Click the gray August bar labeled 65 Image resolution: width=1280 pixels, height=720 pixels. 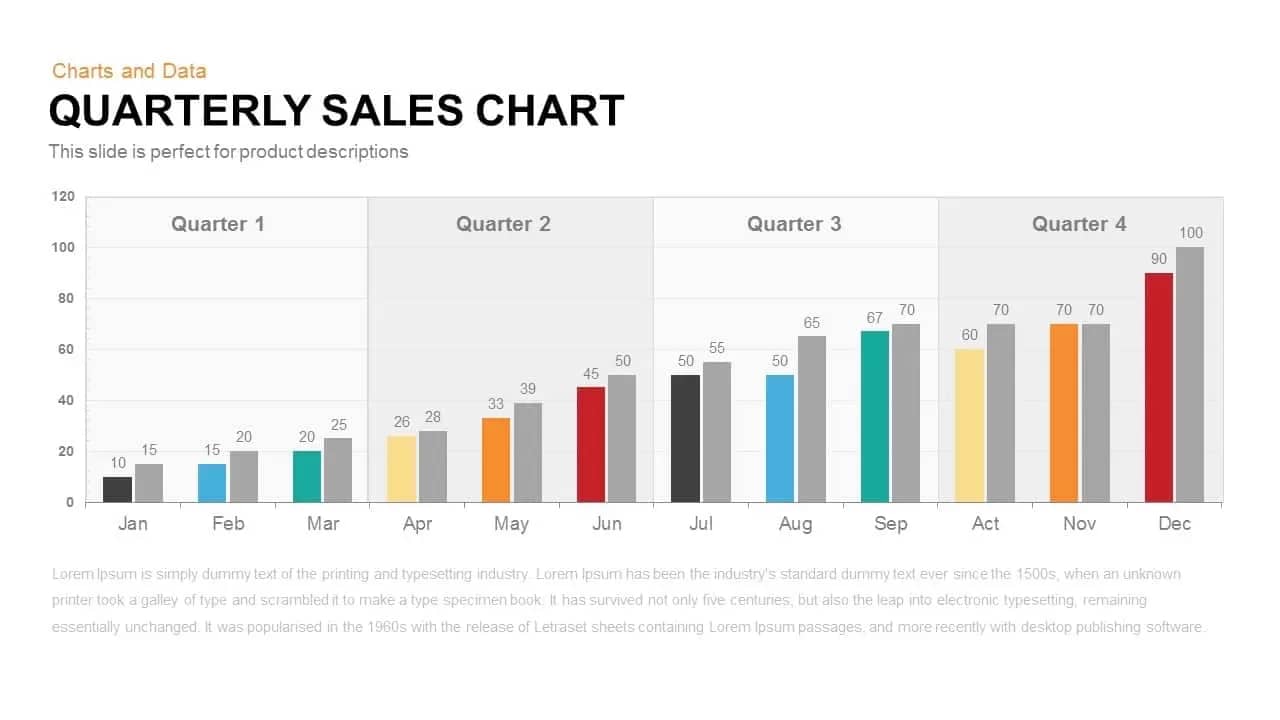click(x=812, y=419)
